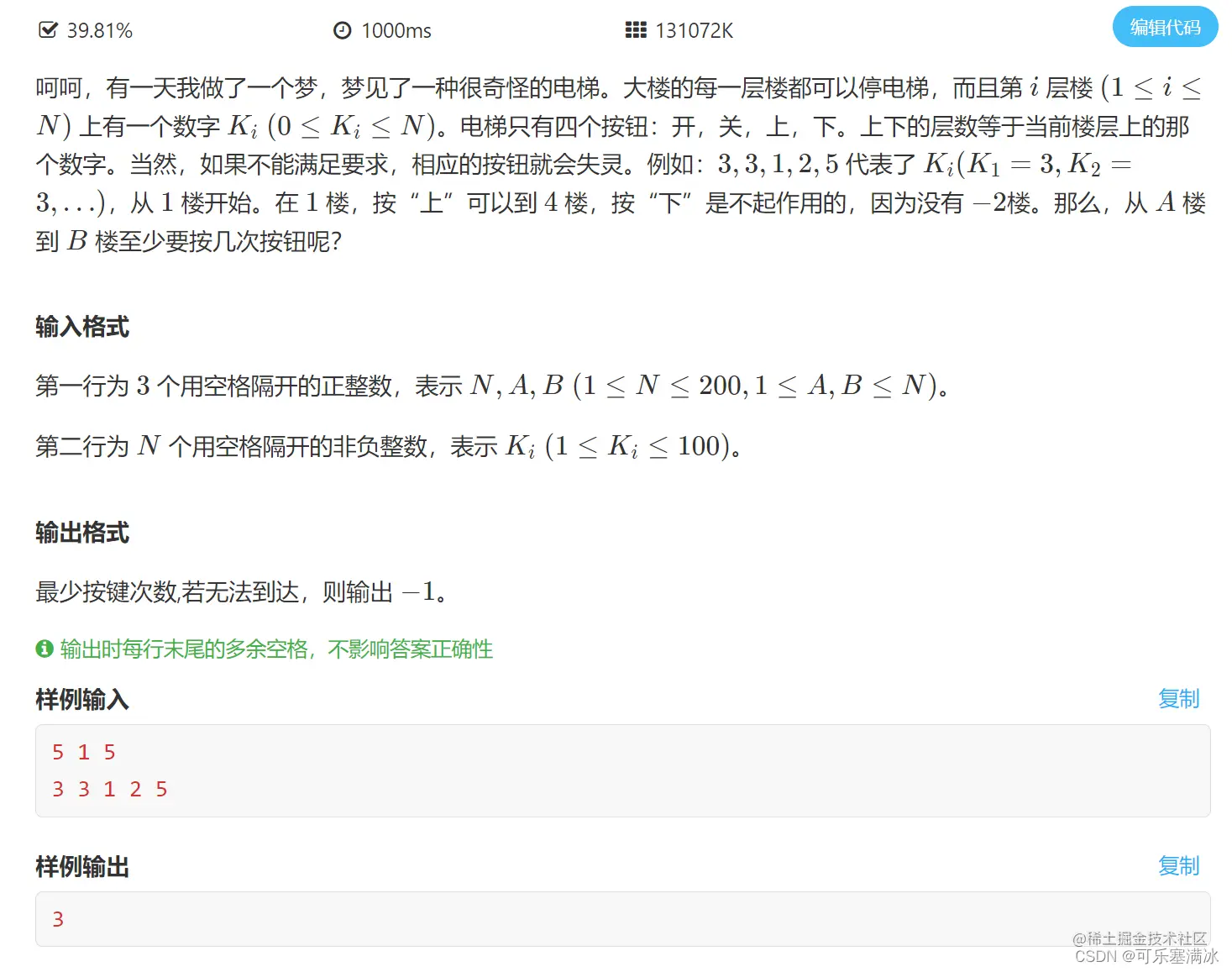
Task: Click the info icon in the green notice
Action: click(43, 649)
